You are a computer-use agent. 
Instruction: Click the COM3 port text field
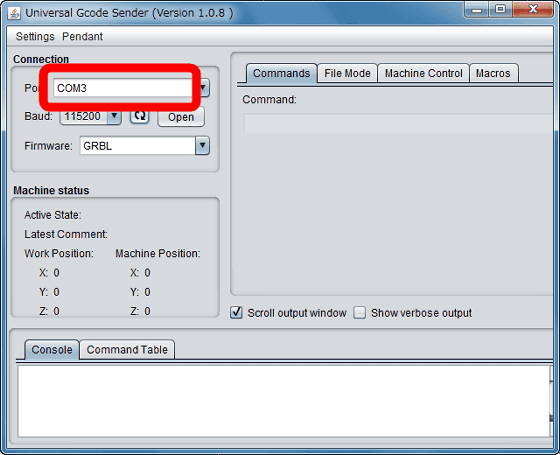(x=122, y=88)
